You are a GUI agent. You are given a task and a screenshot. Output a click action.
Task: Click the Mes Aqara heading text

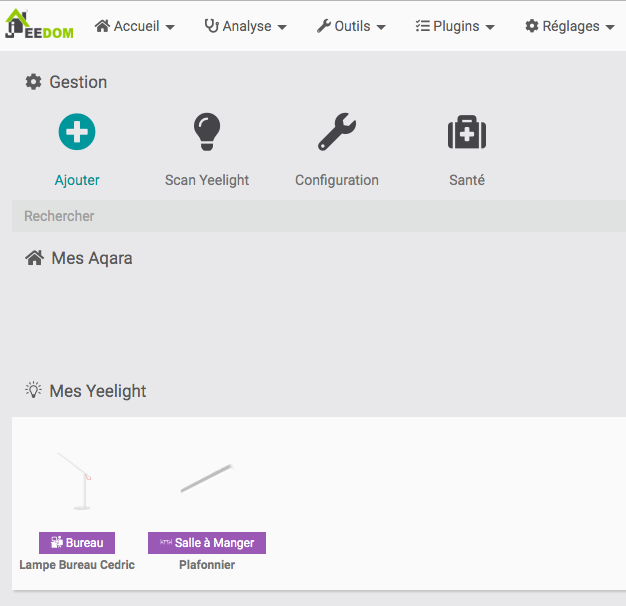click(x=92, y=258)
